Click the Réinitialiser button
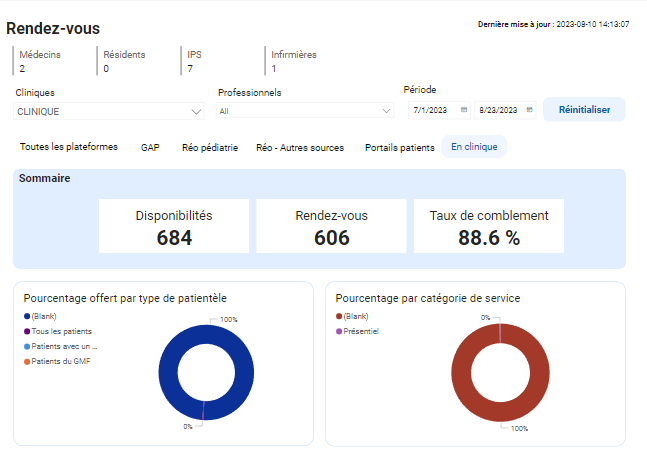Viewport: 647px width, 456px height. click(584, 110)
